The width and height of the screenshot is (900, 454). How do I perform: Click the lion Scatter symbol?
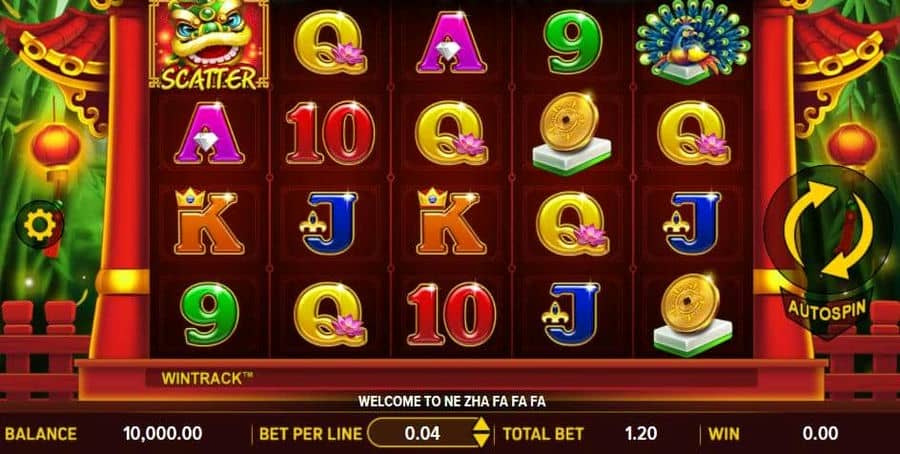[x=209, y=44]
